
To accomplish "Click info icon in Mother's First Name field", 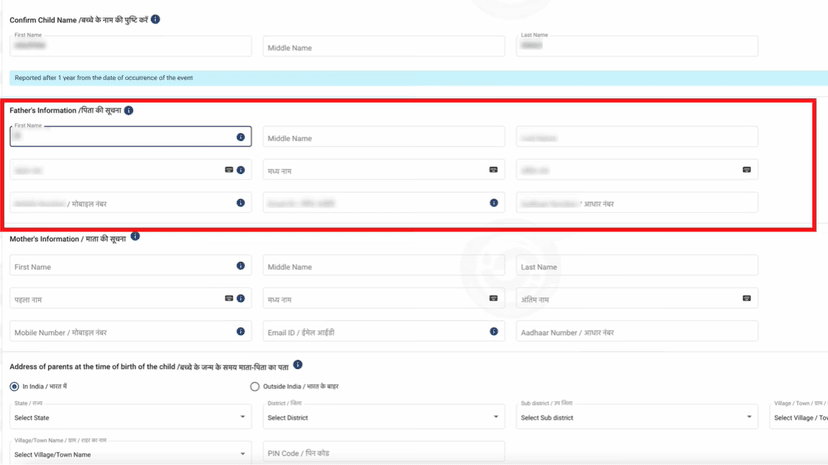I will click(240, 266).
